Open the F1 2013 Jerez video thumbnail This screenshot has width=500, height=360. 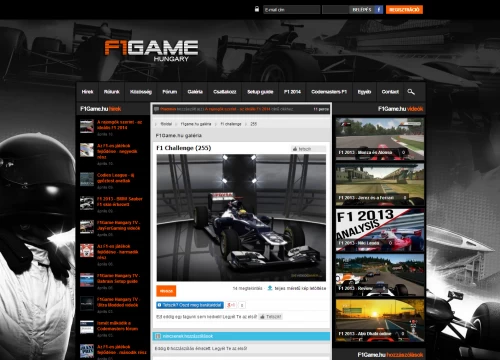pos(380,184)
